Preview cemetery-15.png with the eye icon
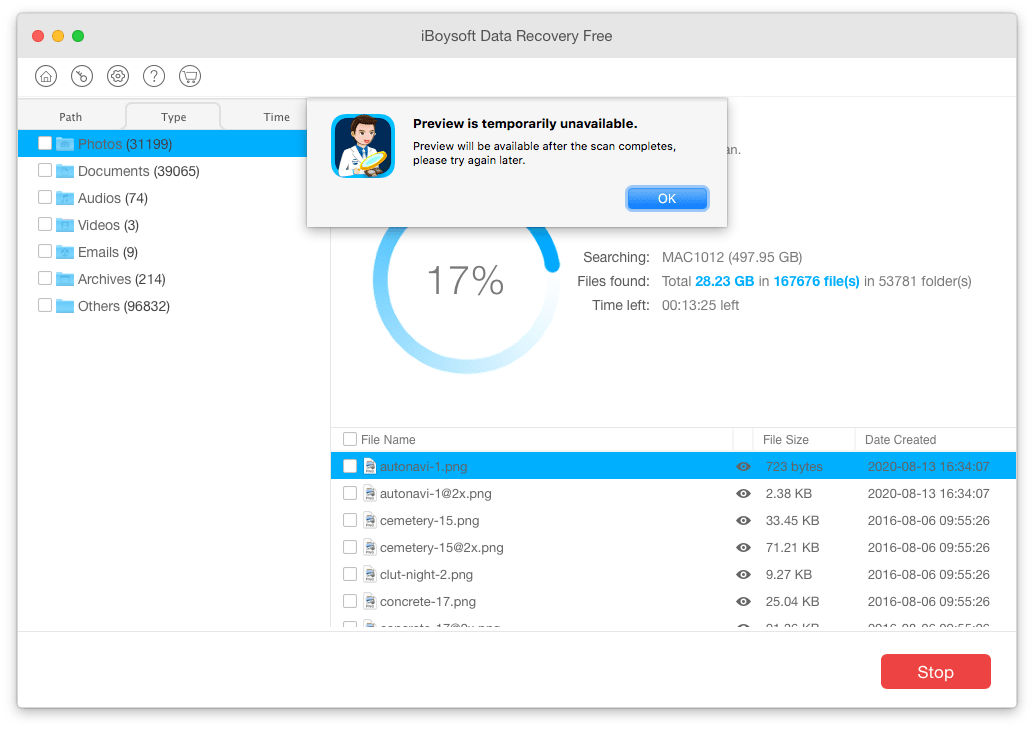 tap(743, 521)
